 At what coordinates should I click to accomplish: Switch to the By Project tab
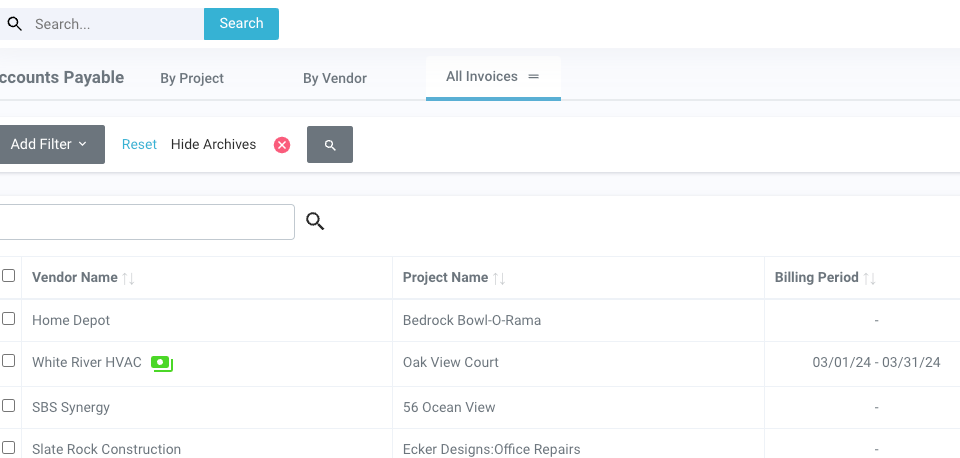click(x=192, y=78)
